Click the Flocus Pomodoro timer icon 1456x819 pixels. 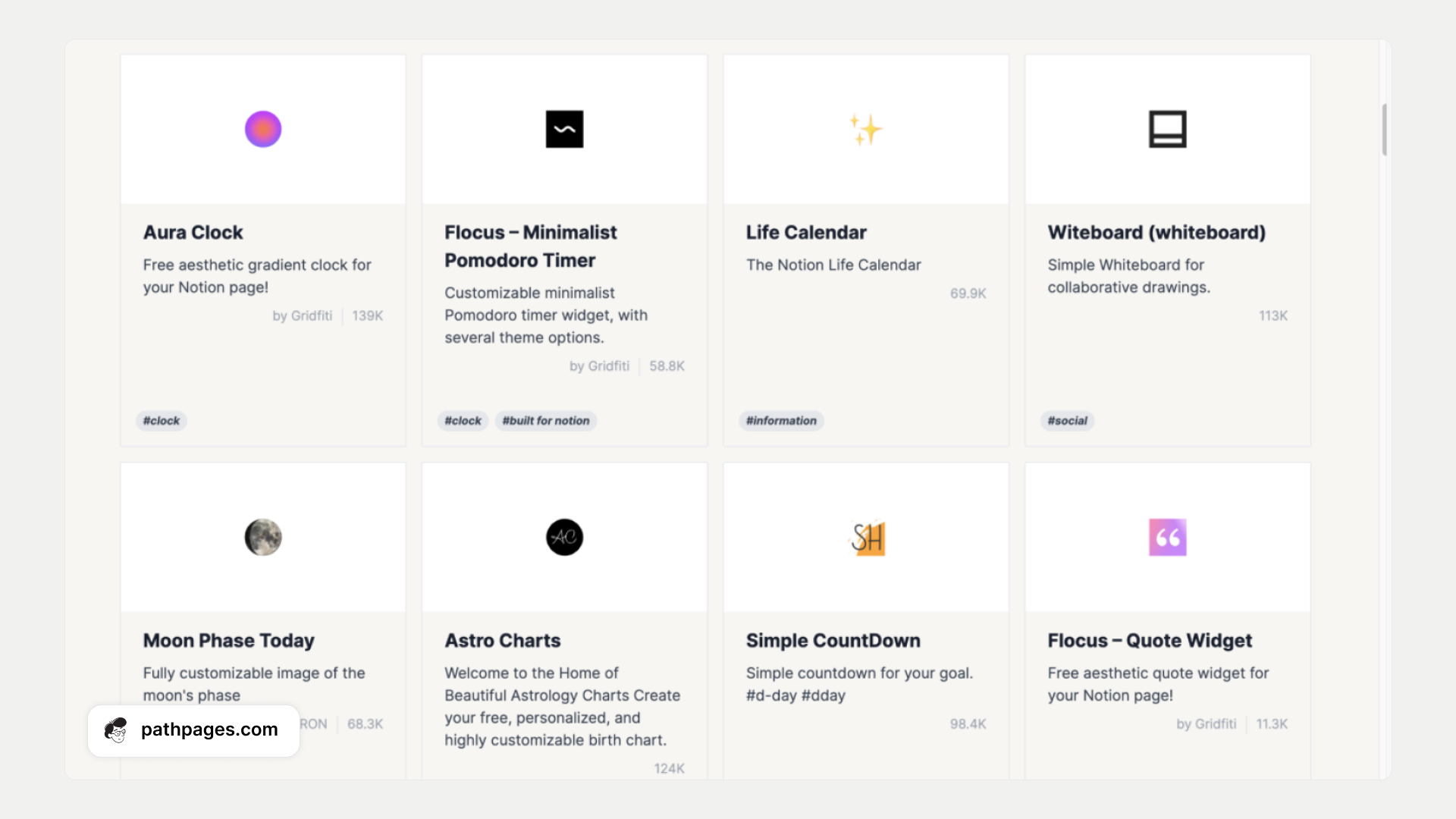564,128
